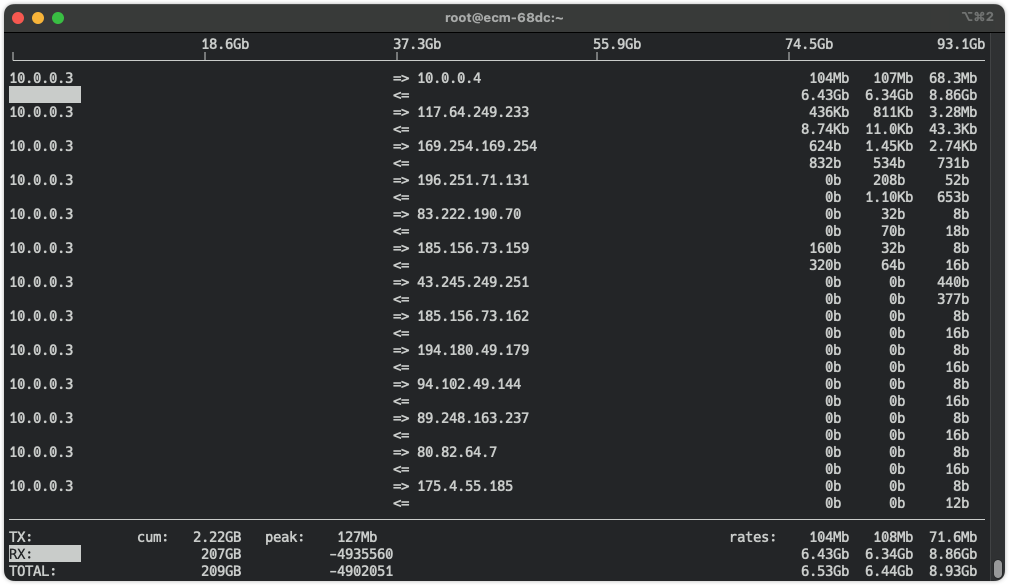Click the TOTAL: label at the bottom

tap(33, 571)
